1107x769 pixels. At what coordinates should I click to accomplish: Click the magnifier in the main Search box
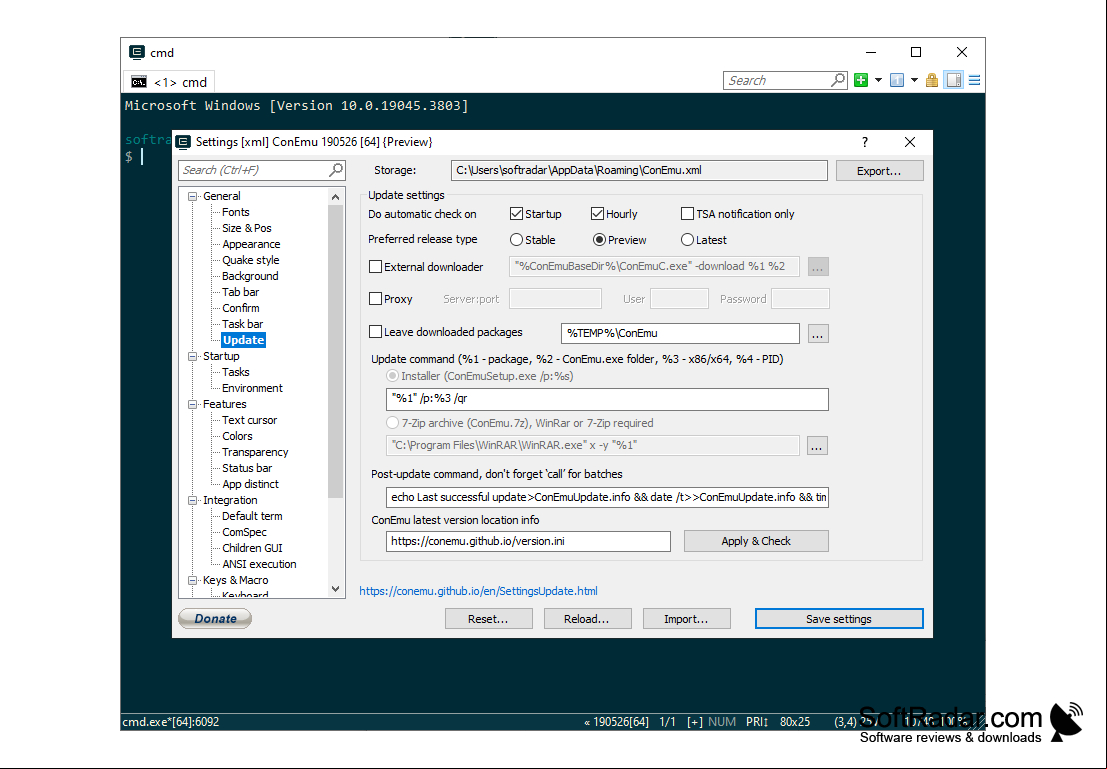point(838,80)
